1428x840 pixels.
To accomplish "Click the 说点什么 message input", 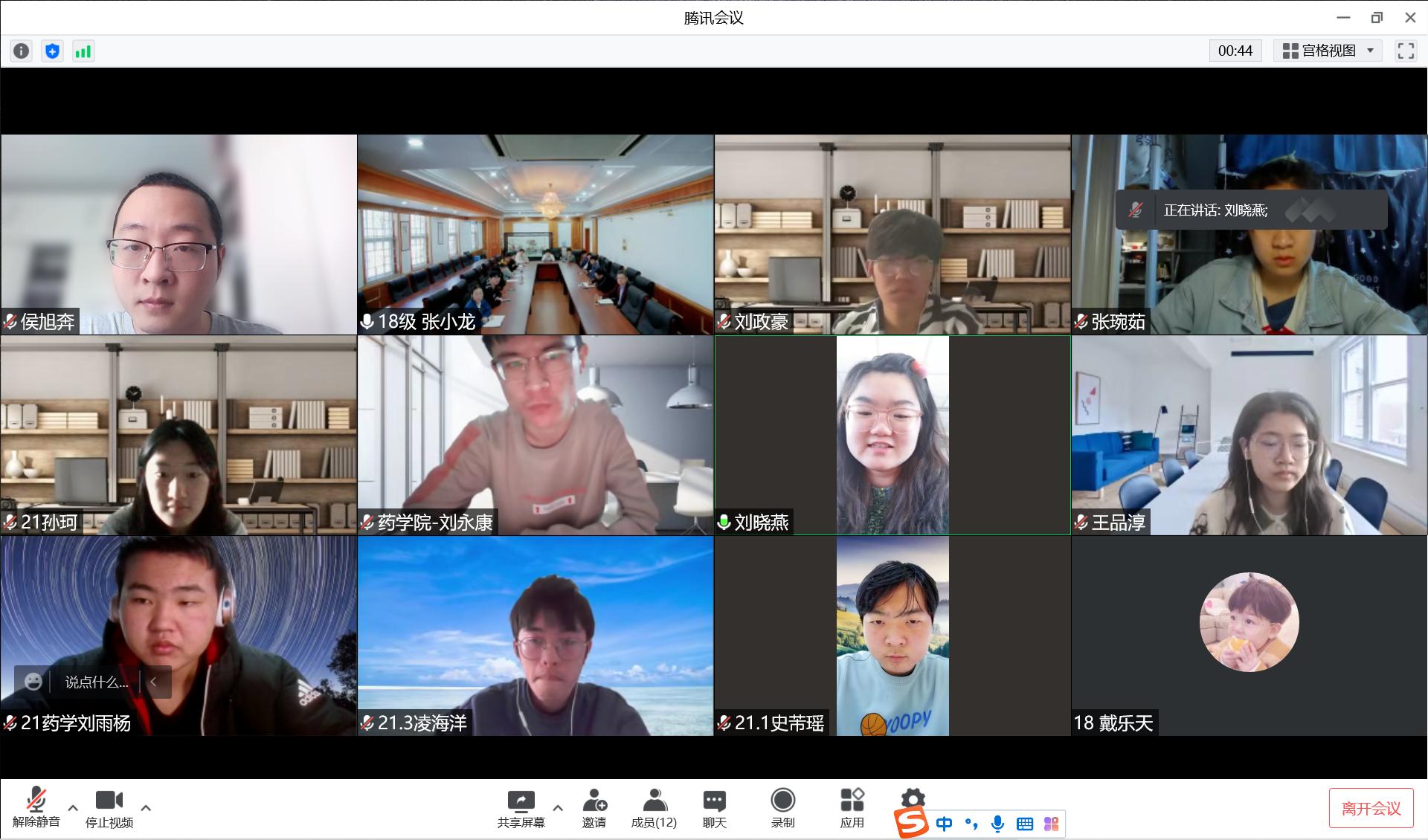I will (x=96, y=682).
